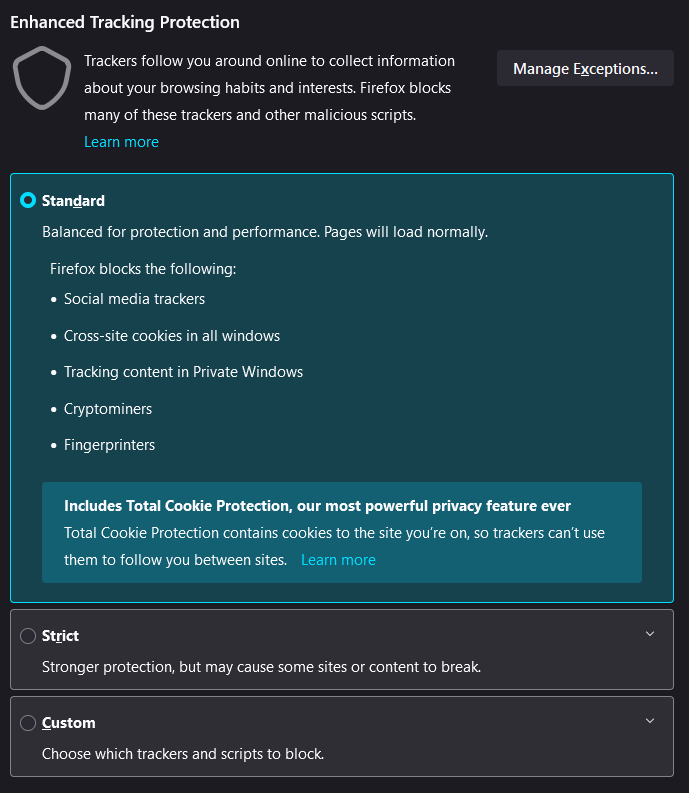Open Learn more about Total Cookie Protection

point(338,560)
